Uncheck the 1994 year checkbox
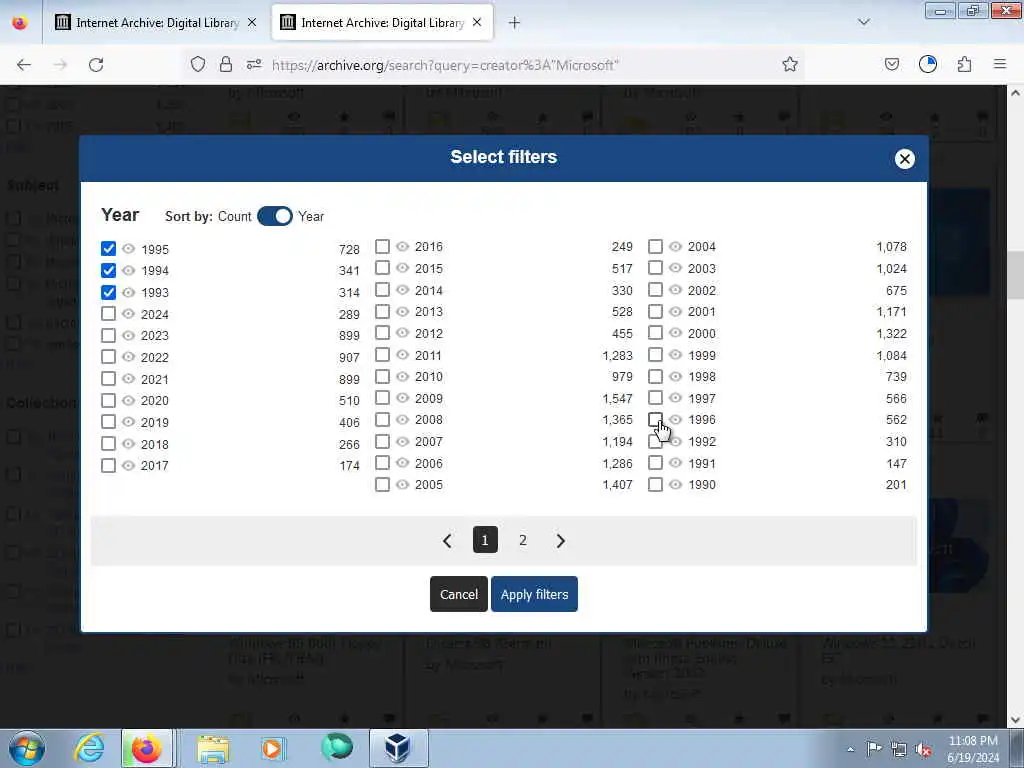Screen dimensions: 1024x768 pos(108,270)
